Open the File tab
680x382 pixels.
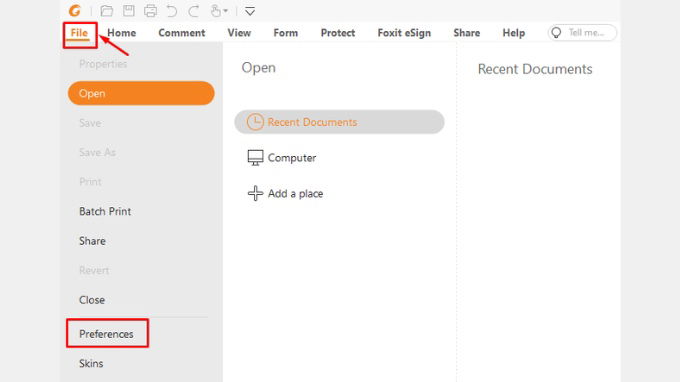[79, 33]
